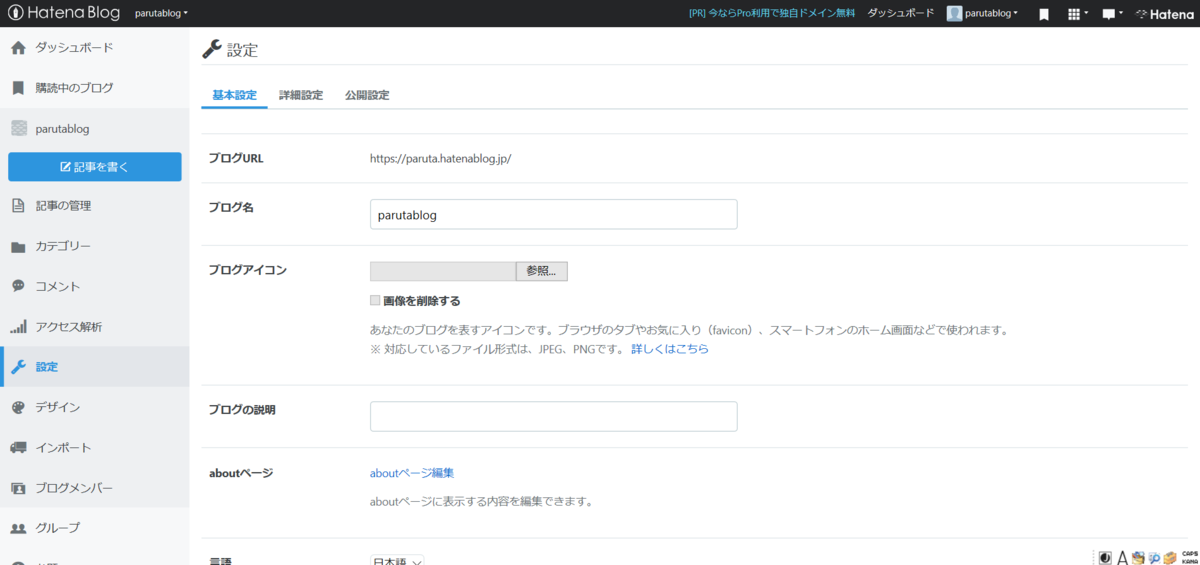The width and height of the screenshot is (1200, 565).
Task: Click the parutablog thumbnail in sidebar
Action: 18,128
